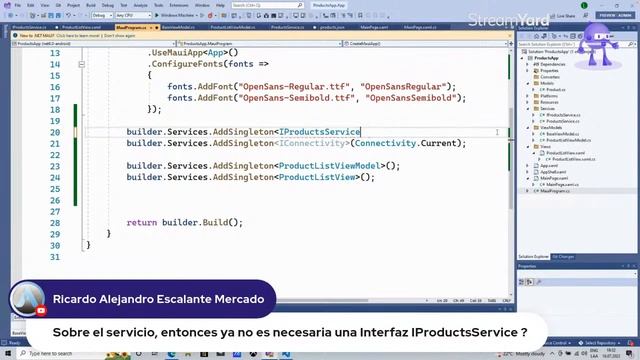Image resolution: width=640 pixels, height=360 pixels.
Task: Open the Git menu
Action: tap(58, 5)
